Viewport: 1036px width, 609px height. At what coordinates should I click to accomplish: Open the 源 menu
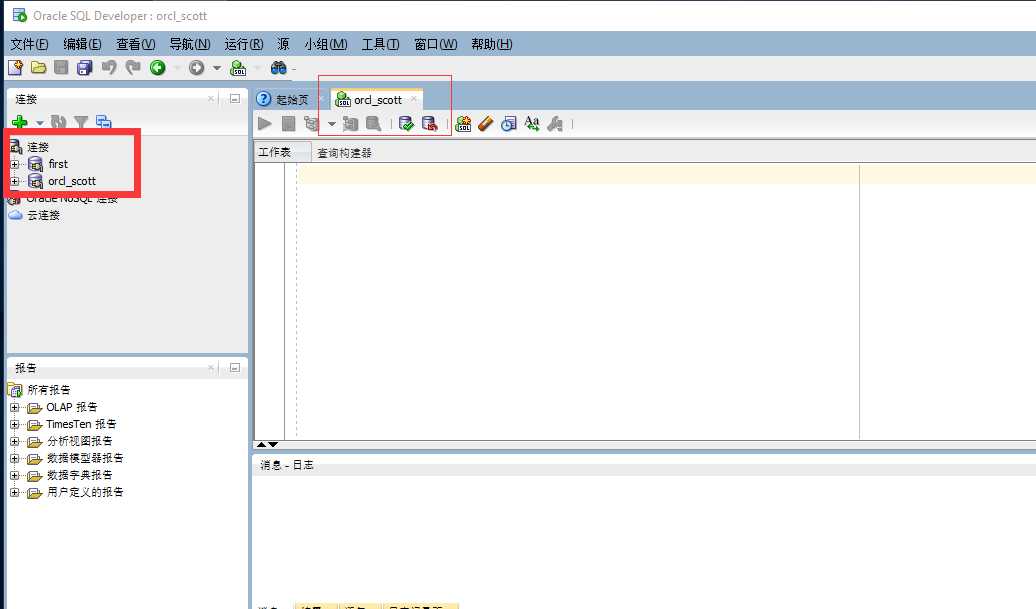point(283,44)
